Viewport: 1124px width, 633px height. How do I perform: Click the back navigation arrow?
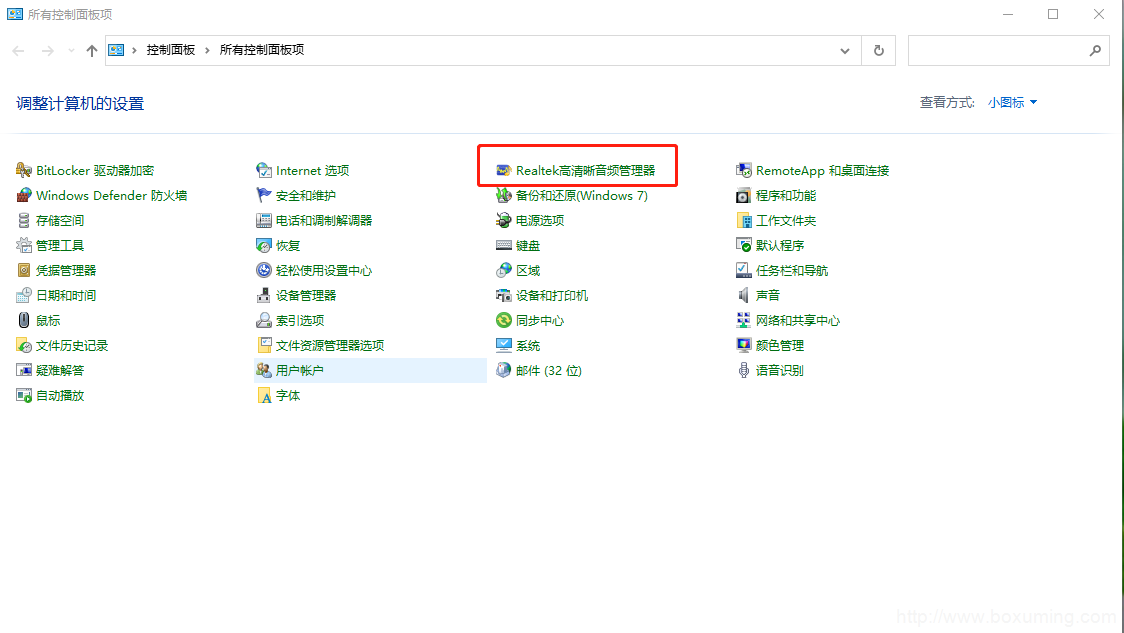(19, 51)
